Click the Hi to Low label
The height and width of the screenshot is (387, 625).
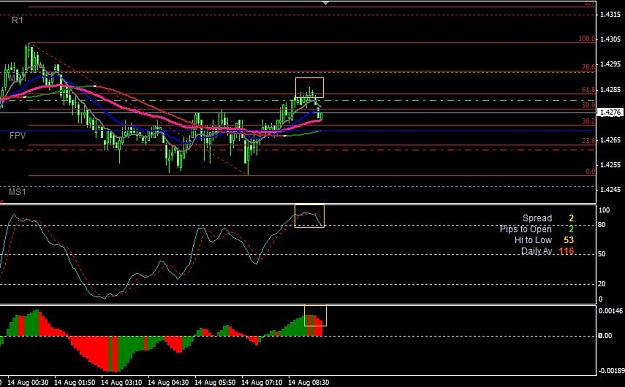pos(533,240)
